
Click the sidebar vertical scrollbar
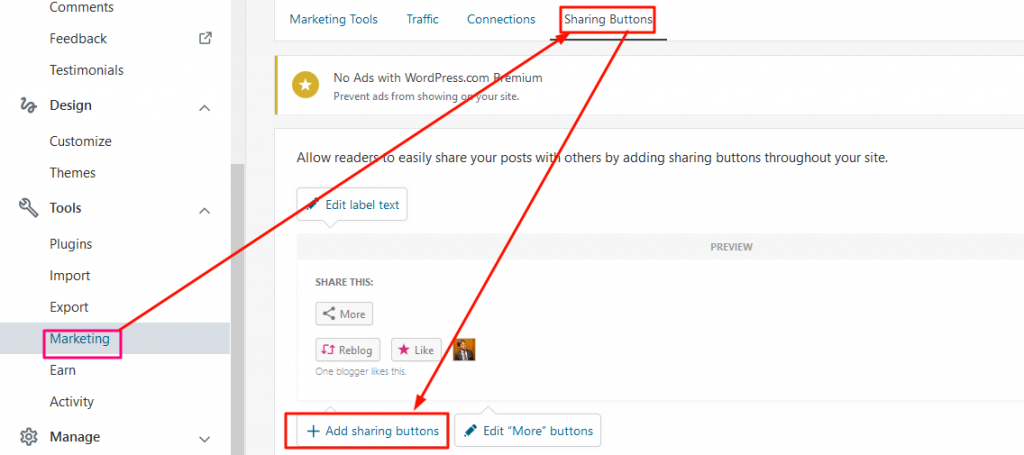(x=236, y=307)
